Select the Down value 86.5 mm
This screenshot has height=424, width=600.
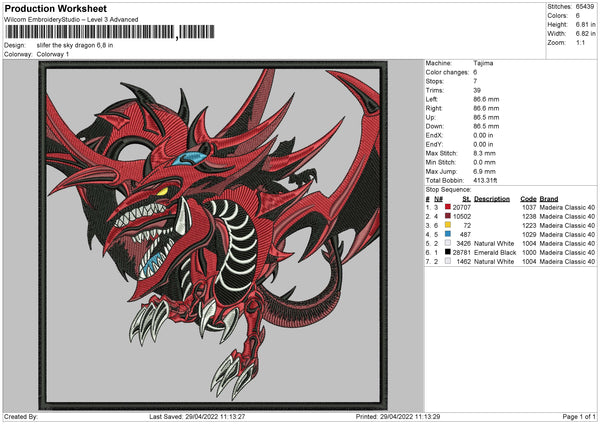coord(486,126)
